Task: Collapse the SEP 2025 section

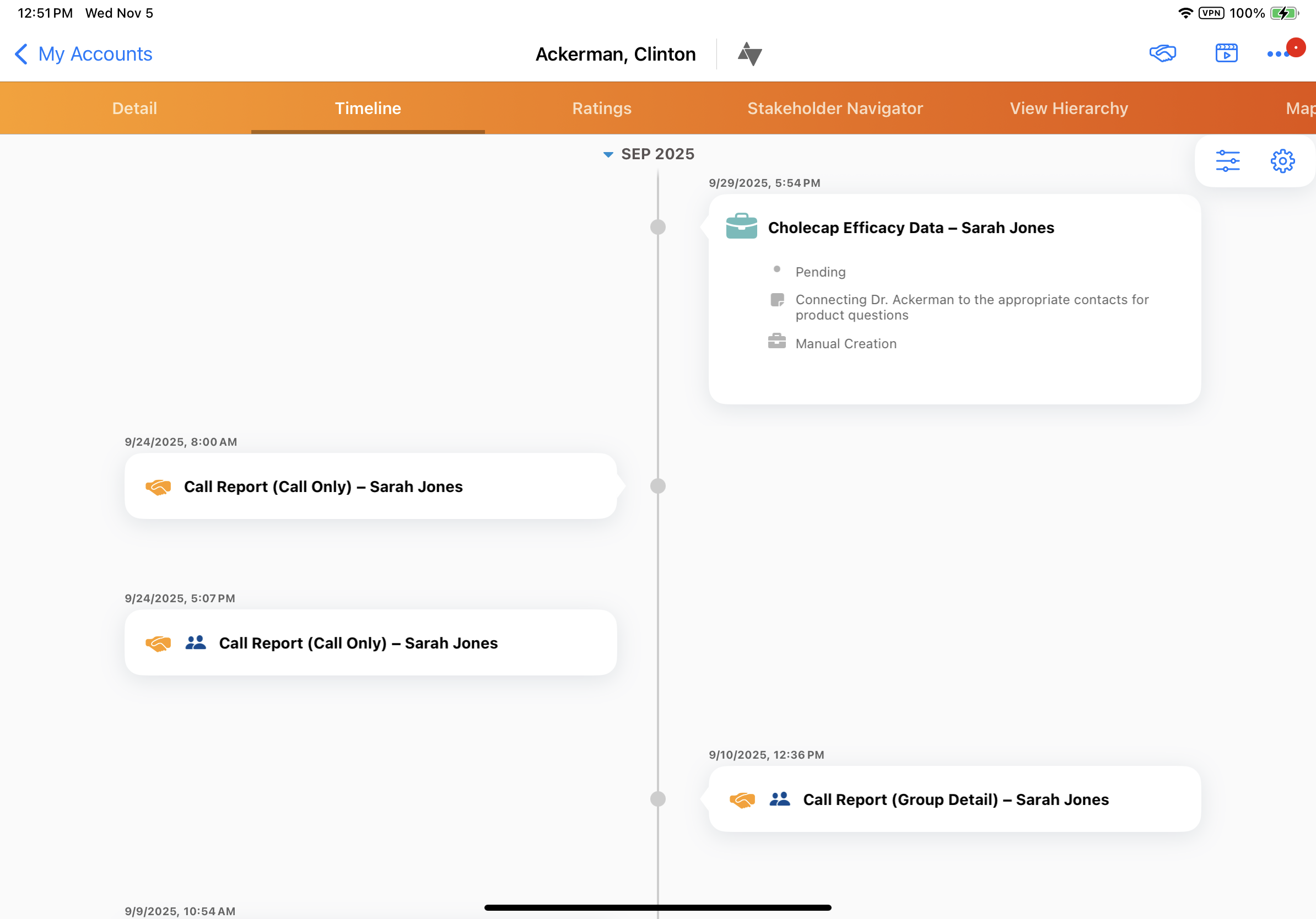Action: tap(608, 154)
